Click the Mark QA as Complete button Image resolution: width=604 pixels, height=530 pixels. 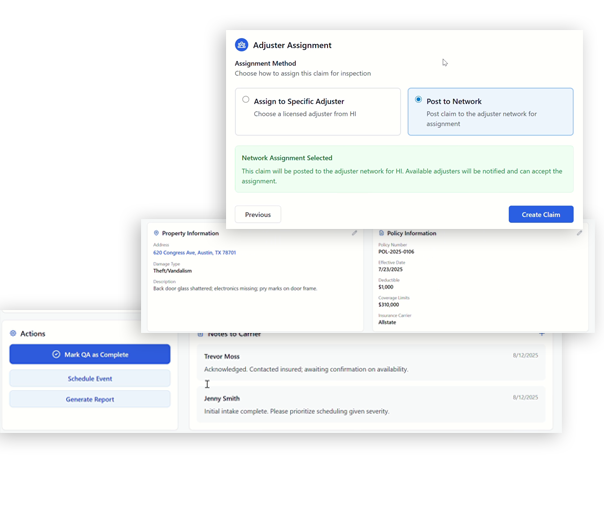90,354
